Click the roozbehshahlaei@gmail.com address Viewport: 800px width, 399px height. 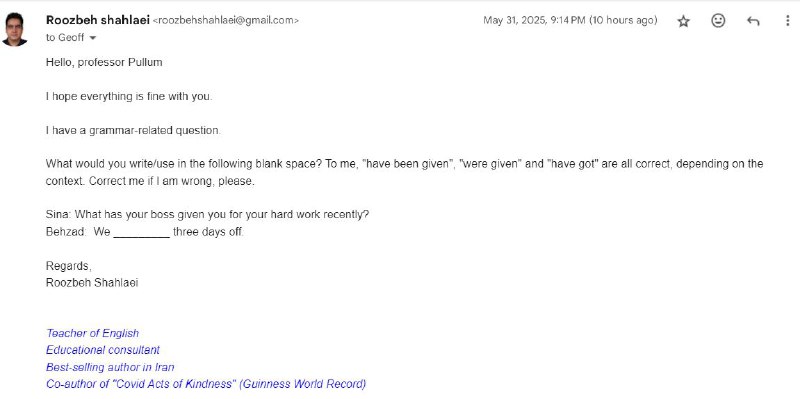click(x=226, y=20)
